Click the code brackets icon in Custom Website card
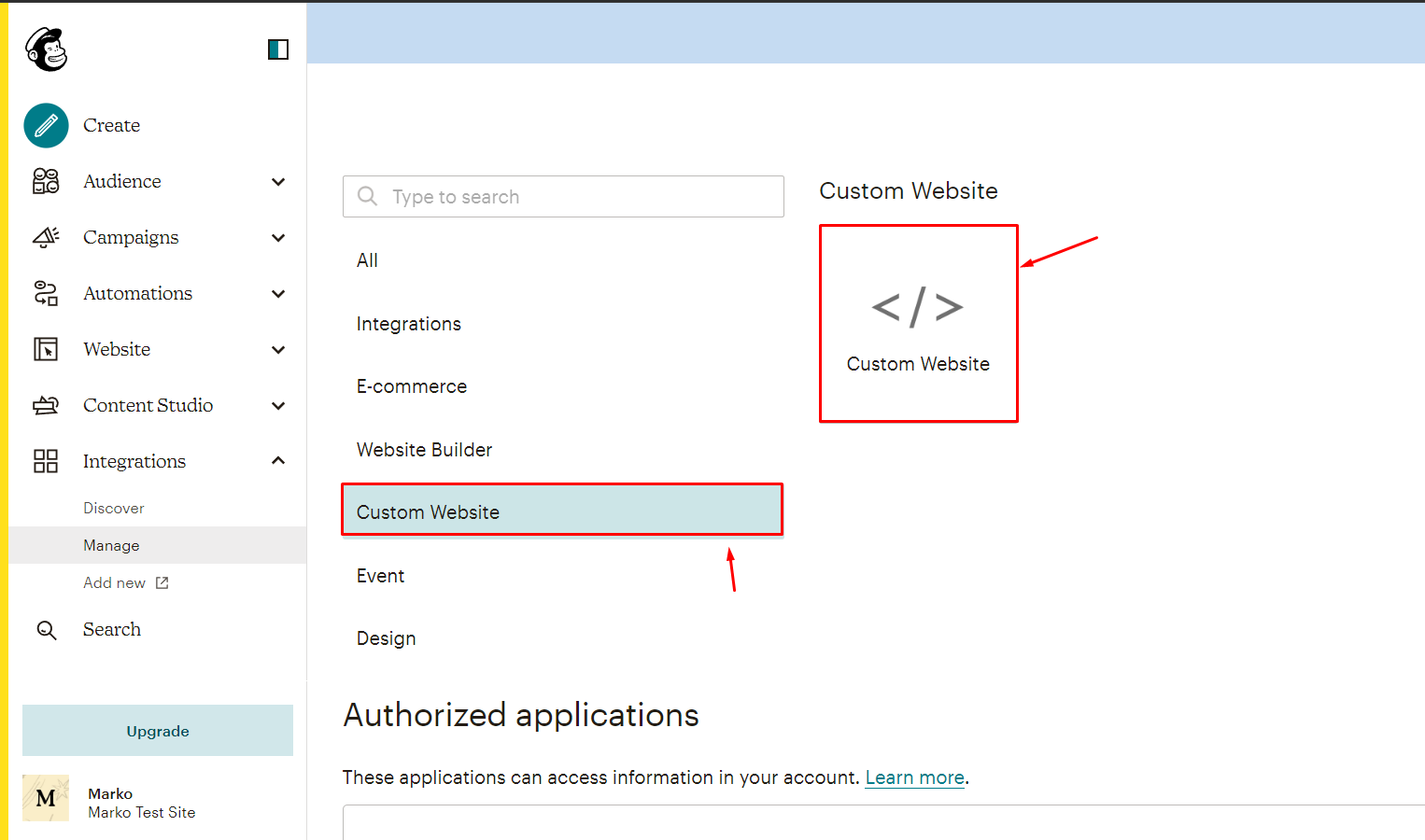 917,307
